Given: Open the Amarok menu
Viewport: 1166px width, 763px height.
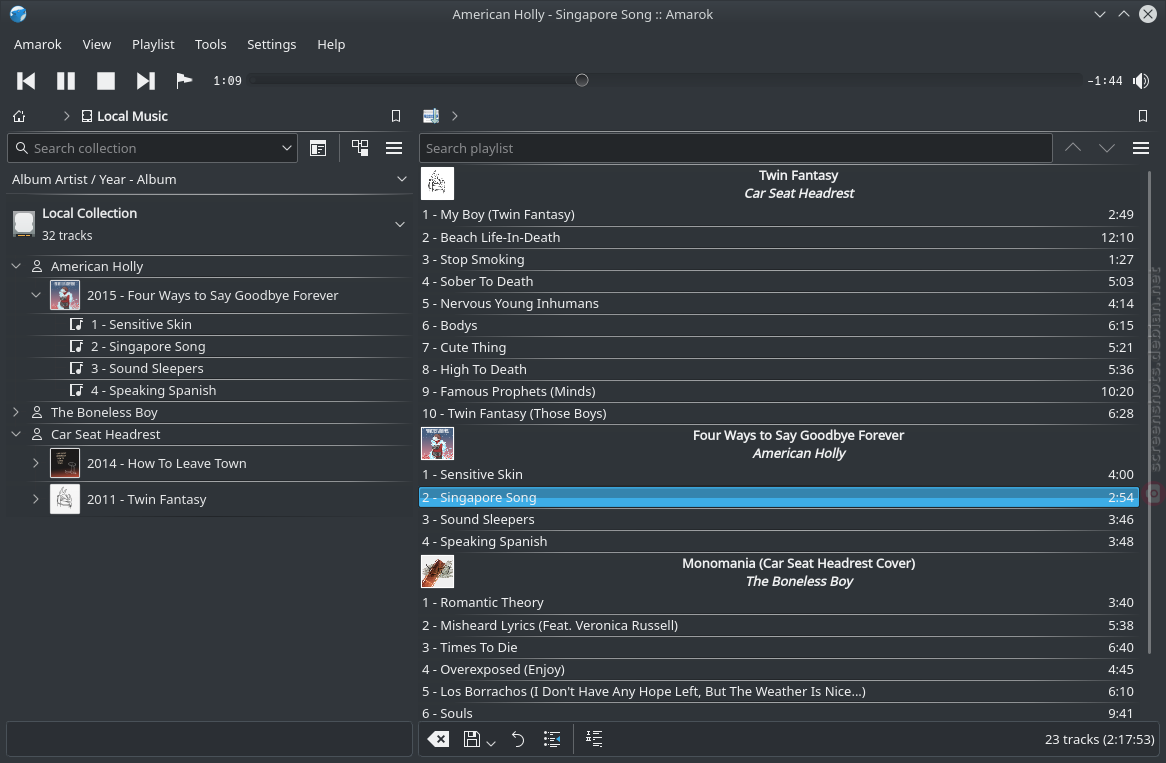Looking at the screenshot, I should [38, 45].
